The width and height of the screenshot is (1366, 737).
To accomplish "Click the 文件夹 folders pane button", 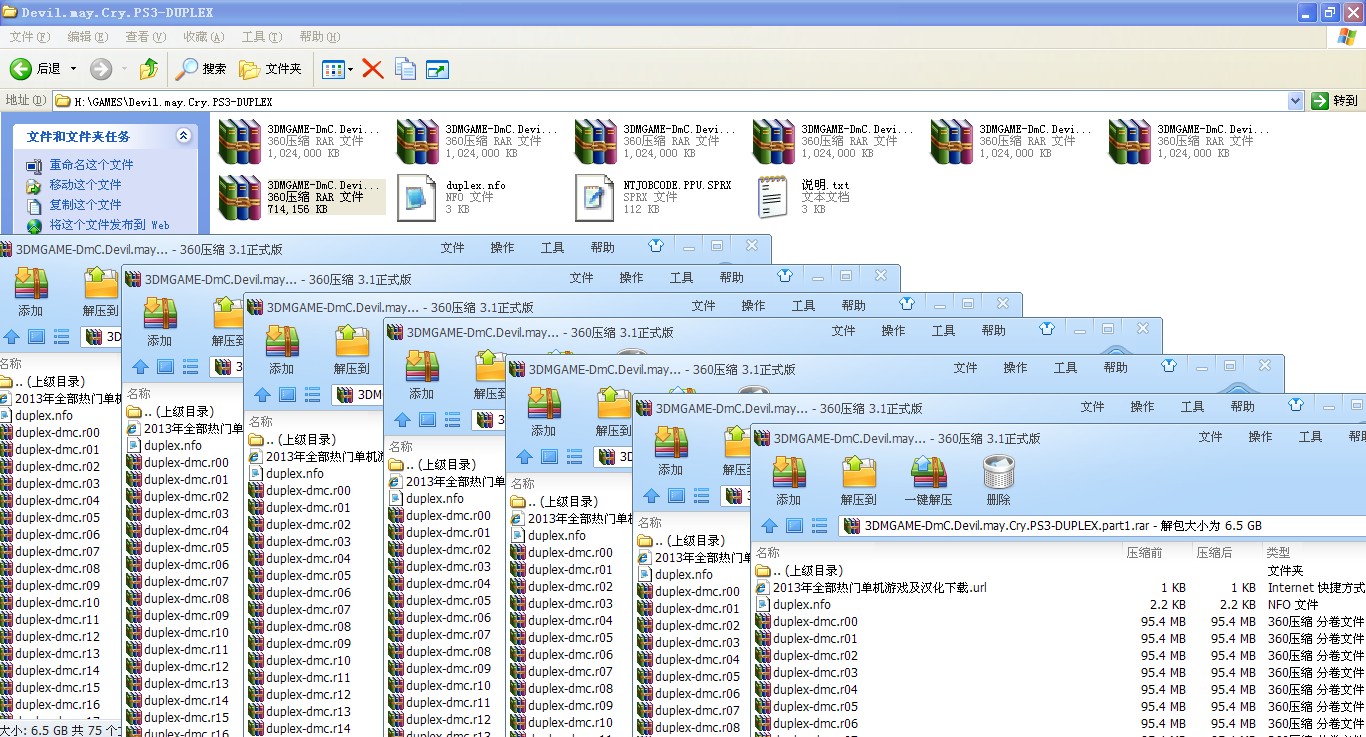I will pyautogui.click(x=271, y=69).
